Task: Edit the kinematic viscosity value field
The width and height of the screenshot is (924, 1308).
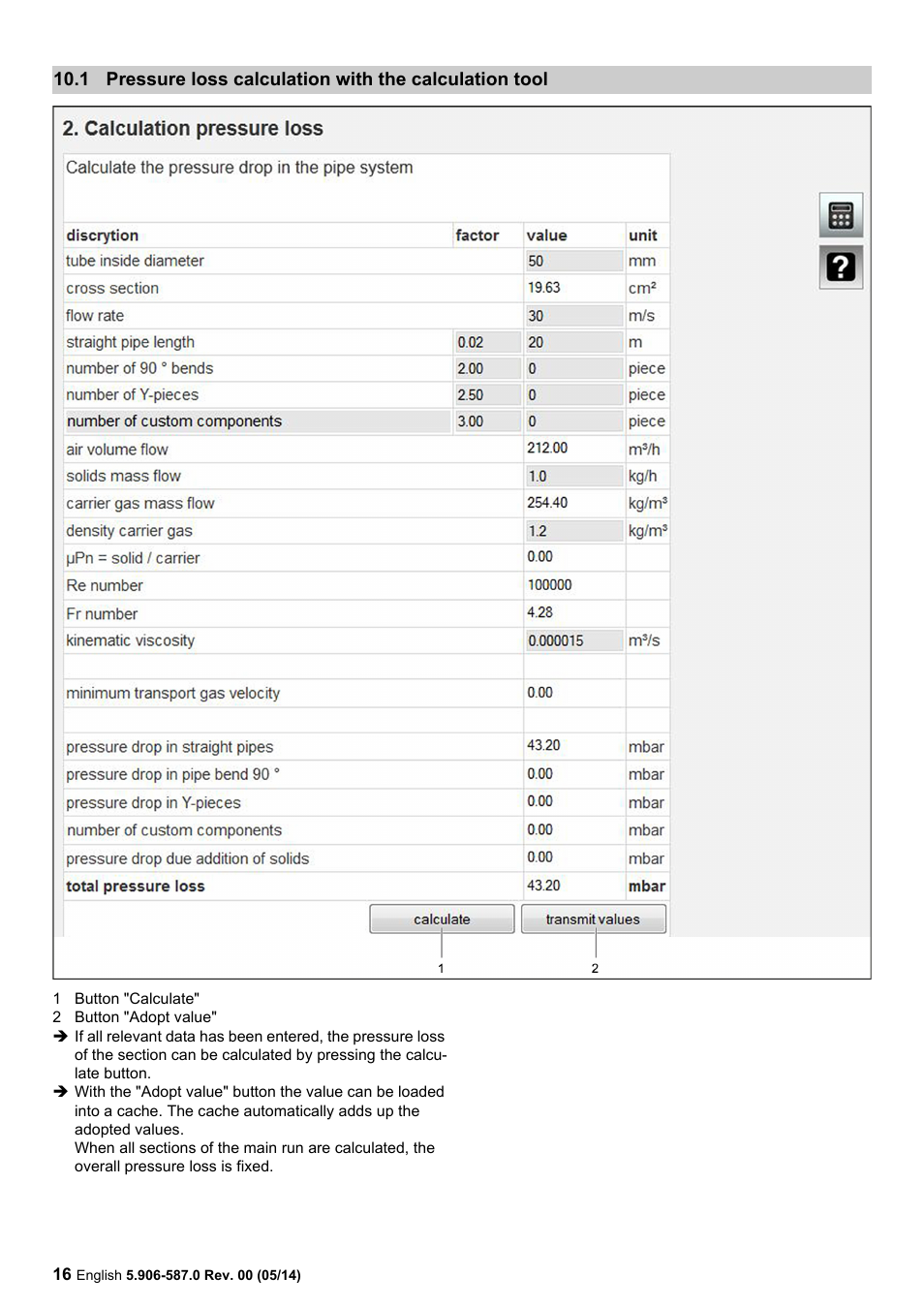Action: pyautogui.click(x=573, y=640)
